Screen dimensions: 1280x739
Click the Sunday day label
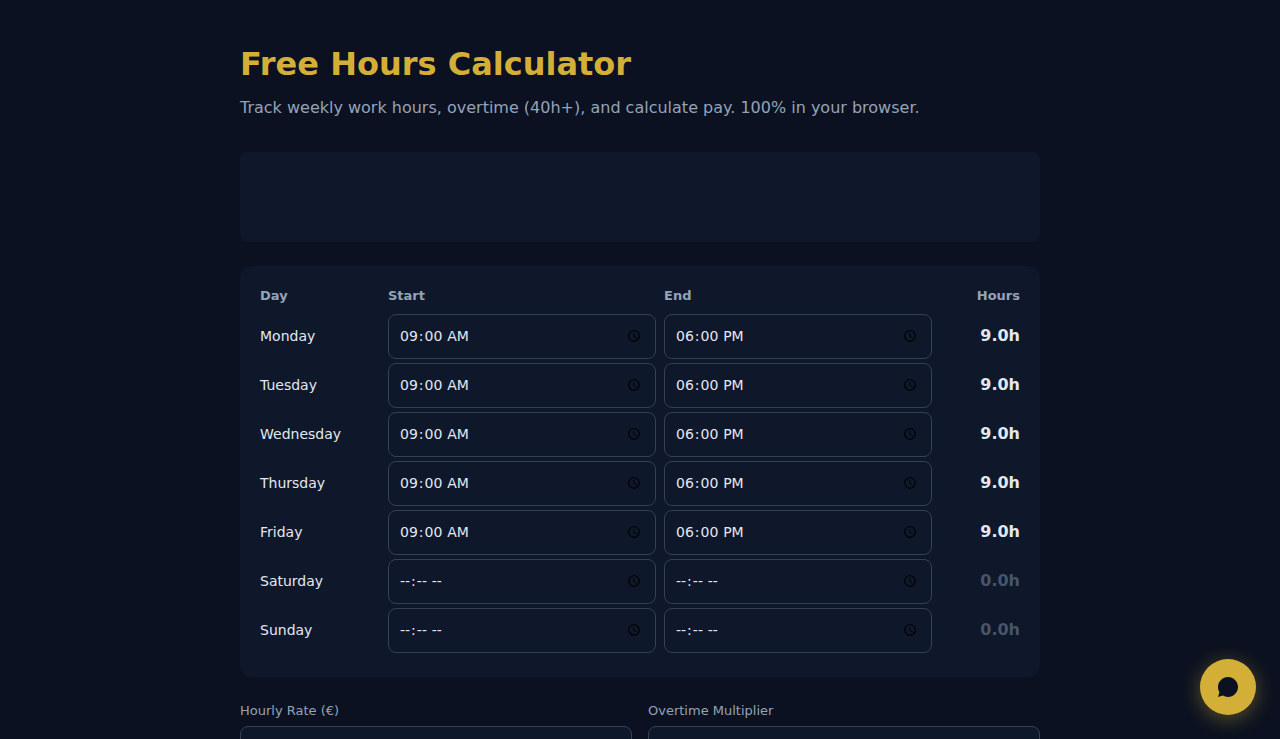(286, 630)
